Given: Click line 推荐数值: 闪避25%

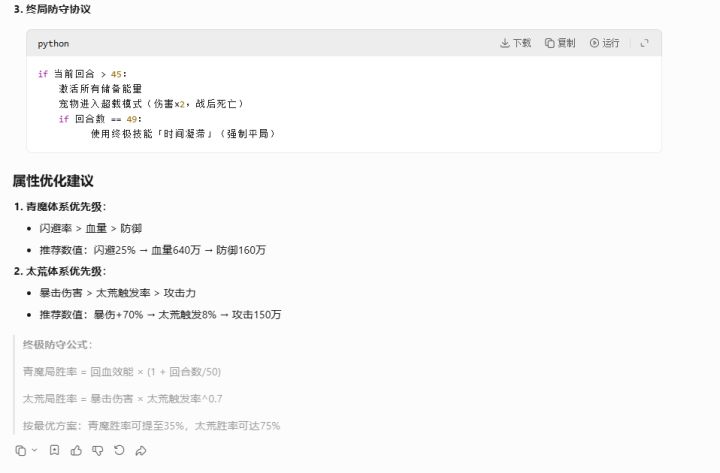Looking at the screenshot, I should pyautogui.click(x=152, y=250).
